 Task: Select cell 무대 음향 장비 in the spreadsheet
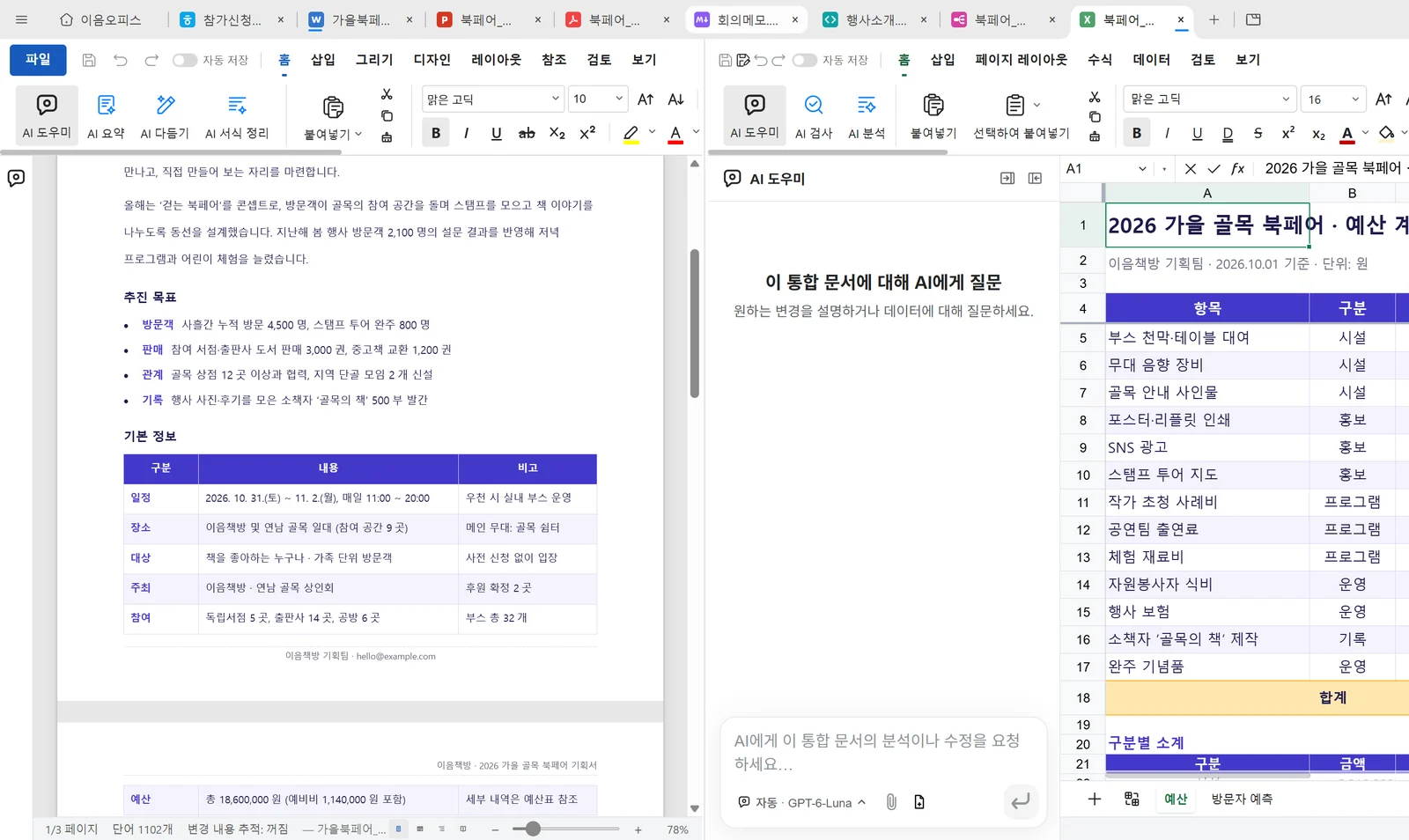click(1206, 365)
